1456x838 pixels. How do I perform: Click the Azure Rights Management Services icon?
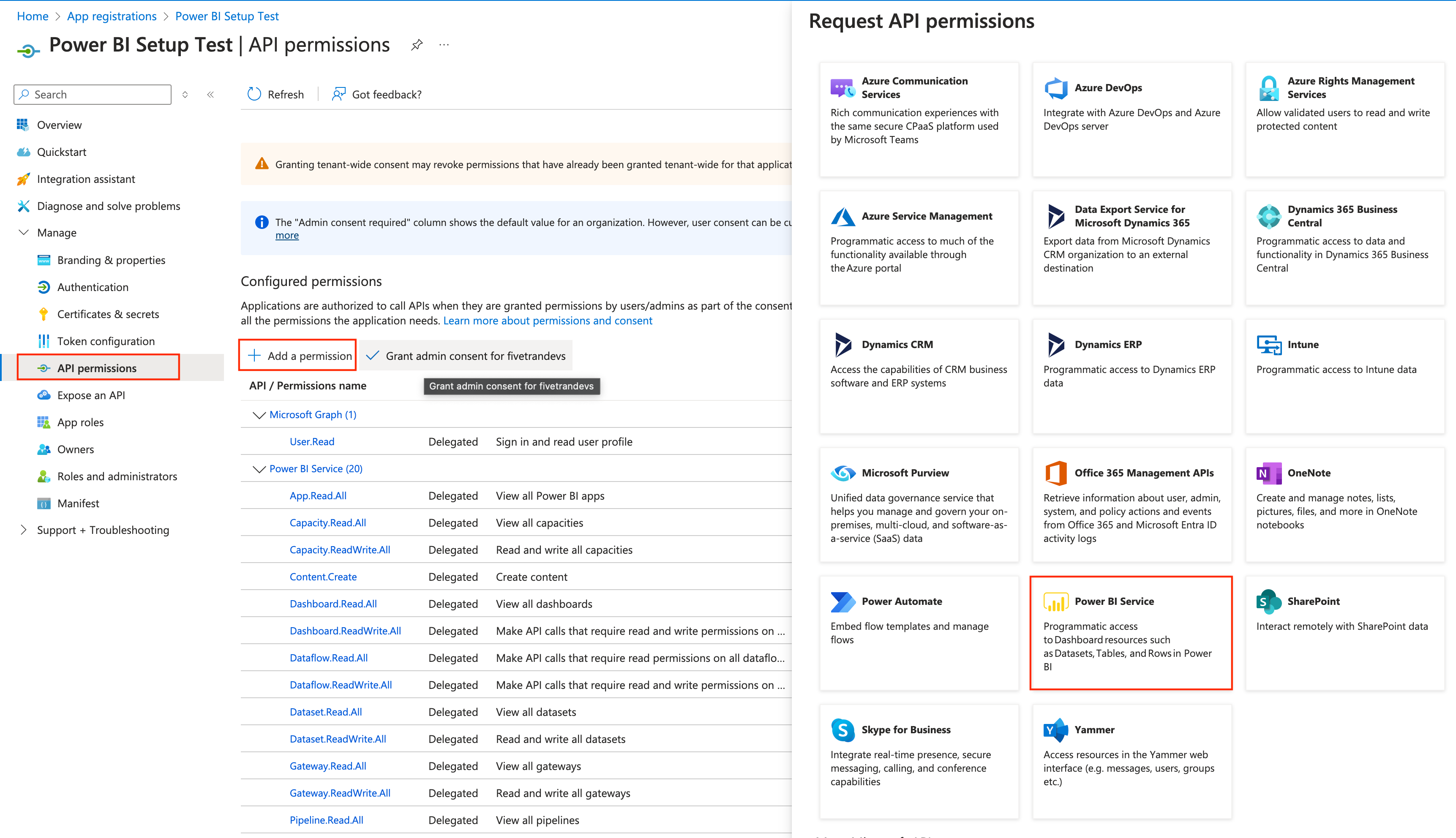point(1269,88)
